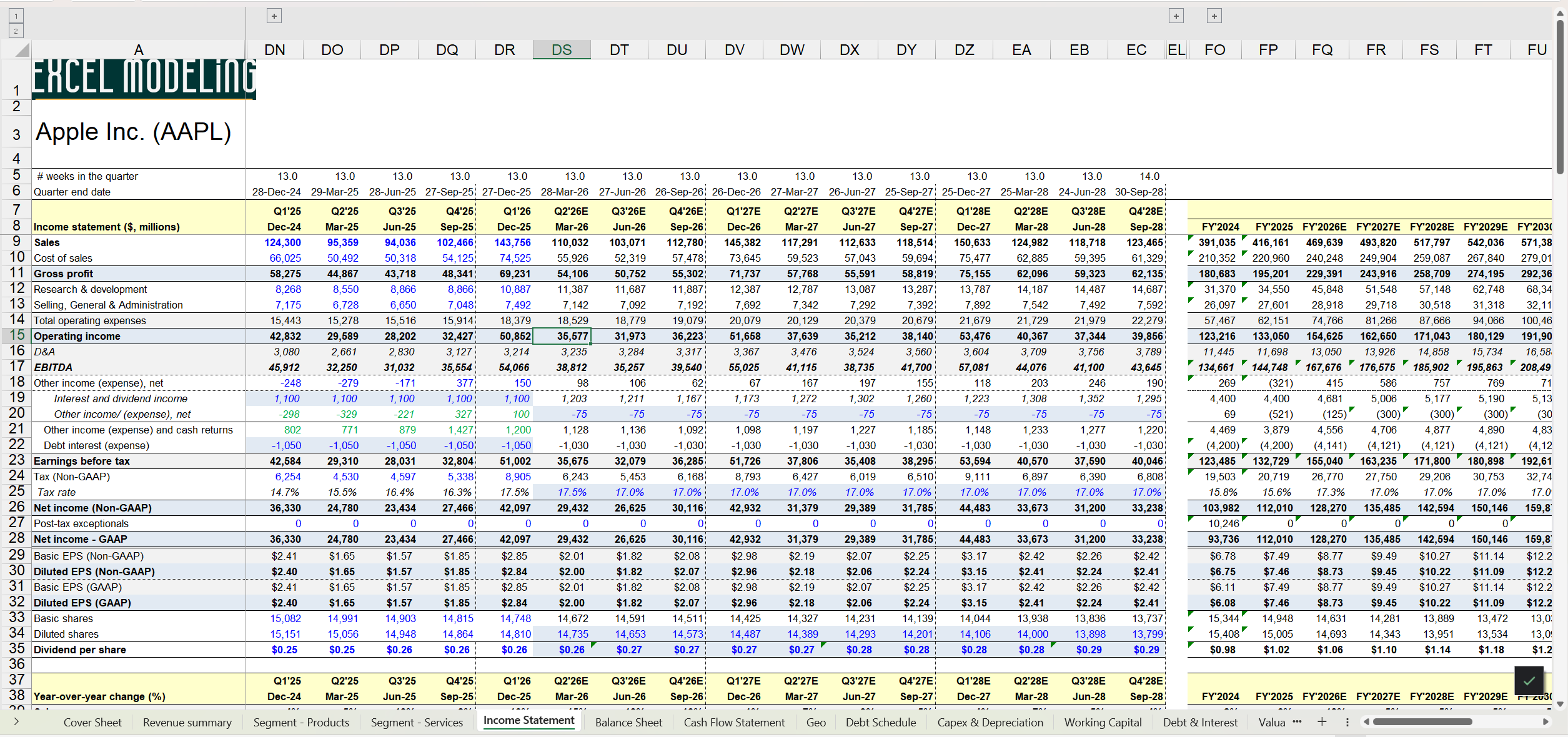Expand the column group plus above EL
Screen dimensions: 1568x737
(1176, 16)
